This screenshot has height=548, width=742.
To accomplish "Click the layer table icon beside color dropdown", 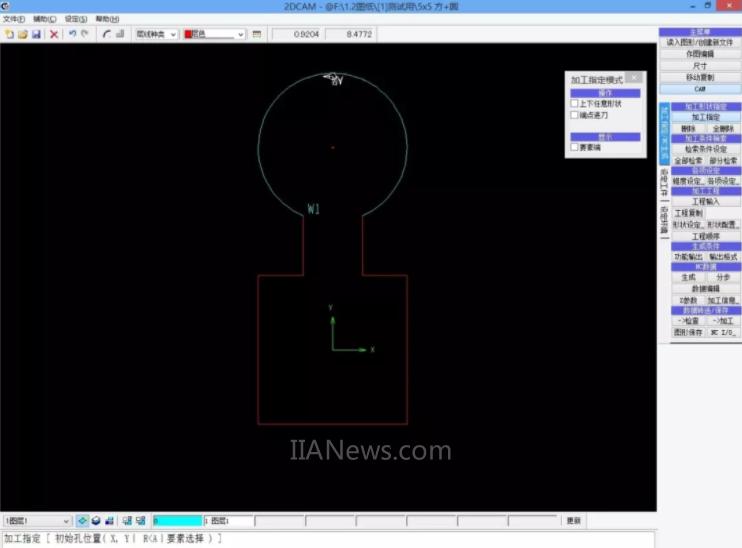I will tap(257, 34).
